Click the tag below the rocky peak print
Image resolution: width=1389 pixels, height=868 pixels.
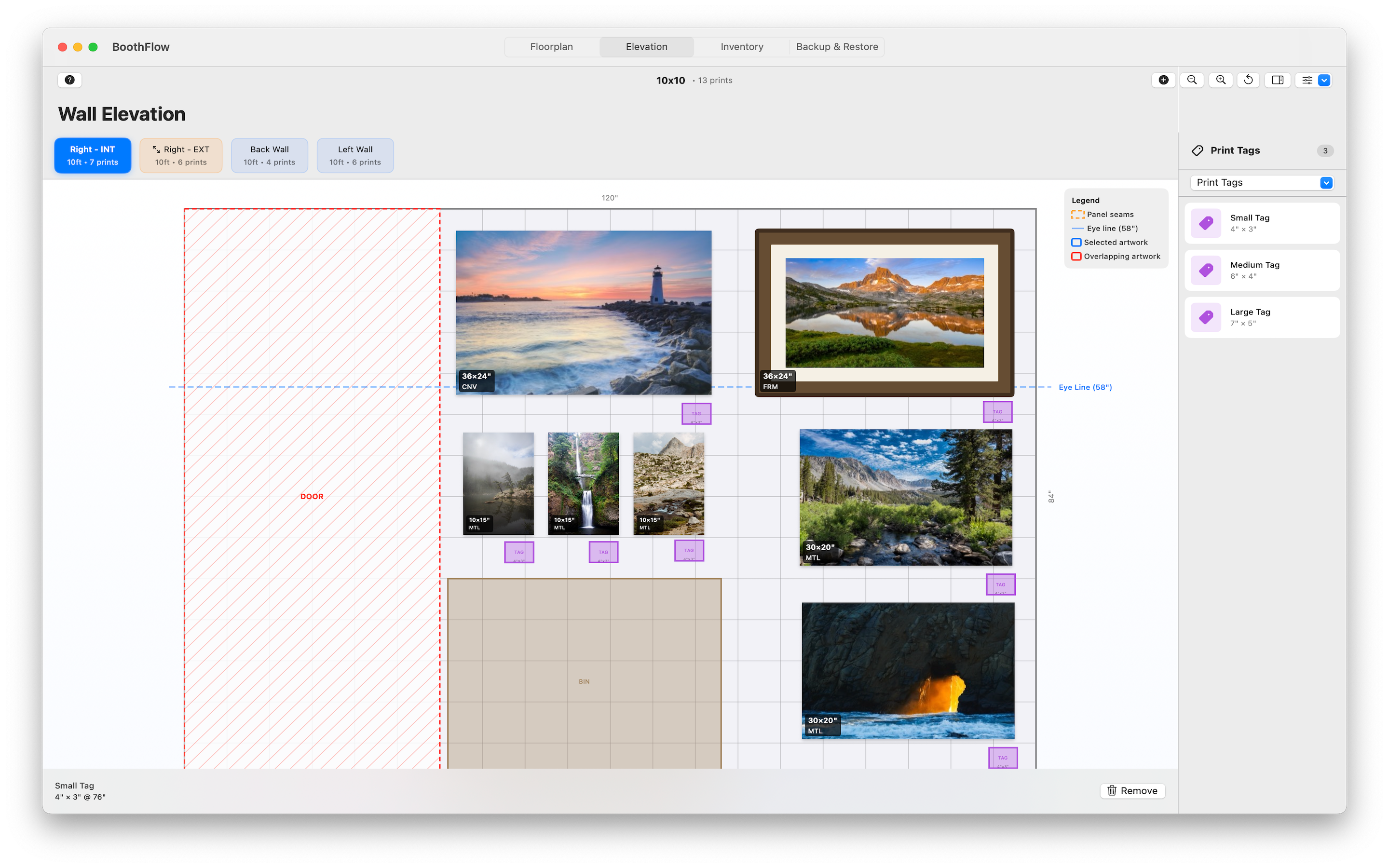point(689,551)
